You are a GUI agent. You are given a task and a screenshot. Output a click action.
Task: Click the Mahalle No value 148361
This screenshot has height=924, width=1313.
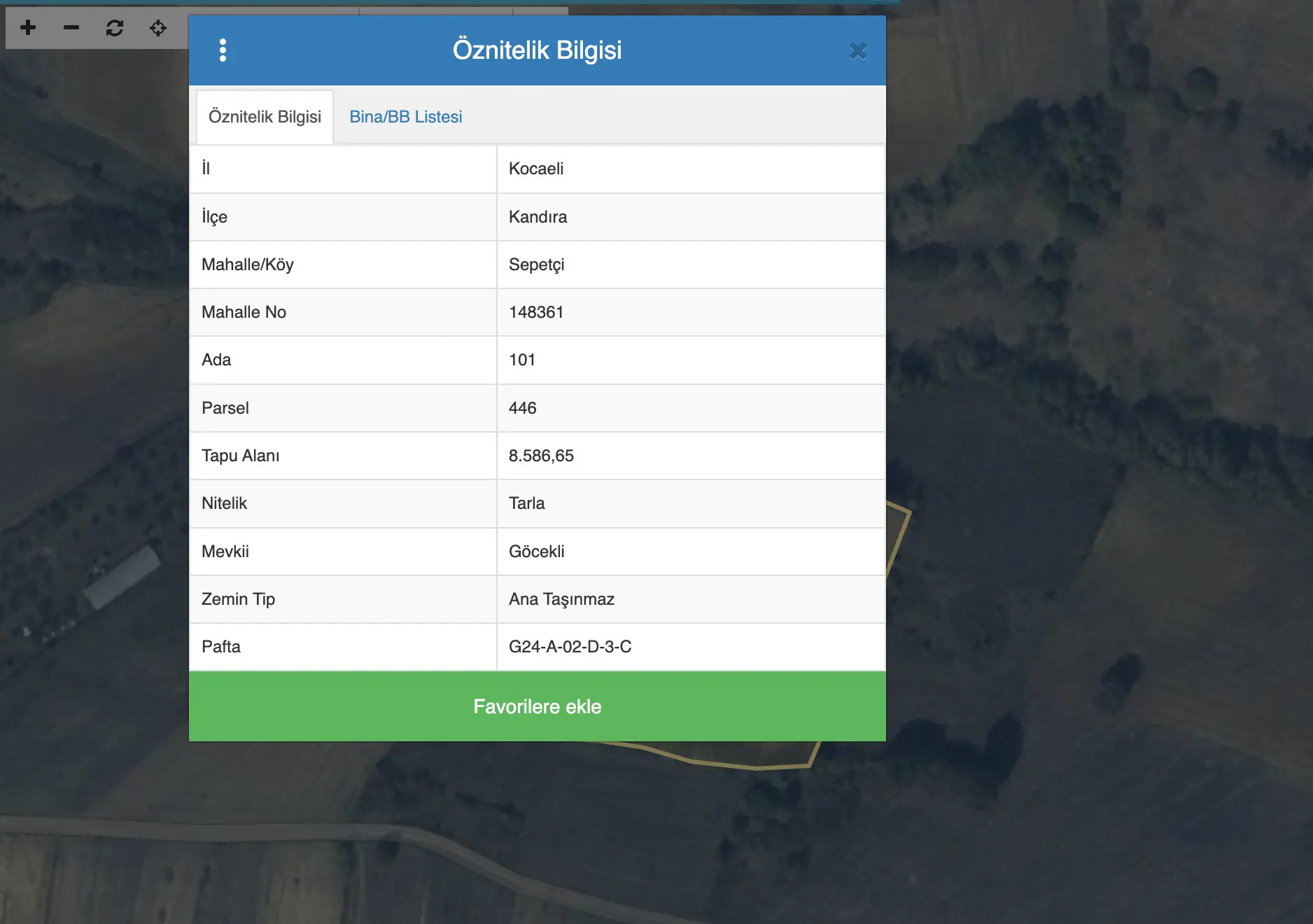(x=536, y=312)
